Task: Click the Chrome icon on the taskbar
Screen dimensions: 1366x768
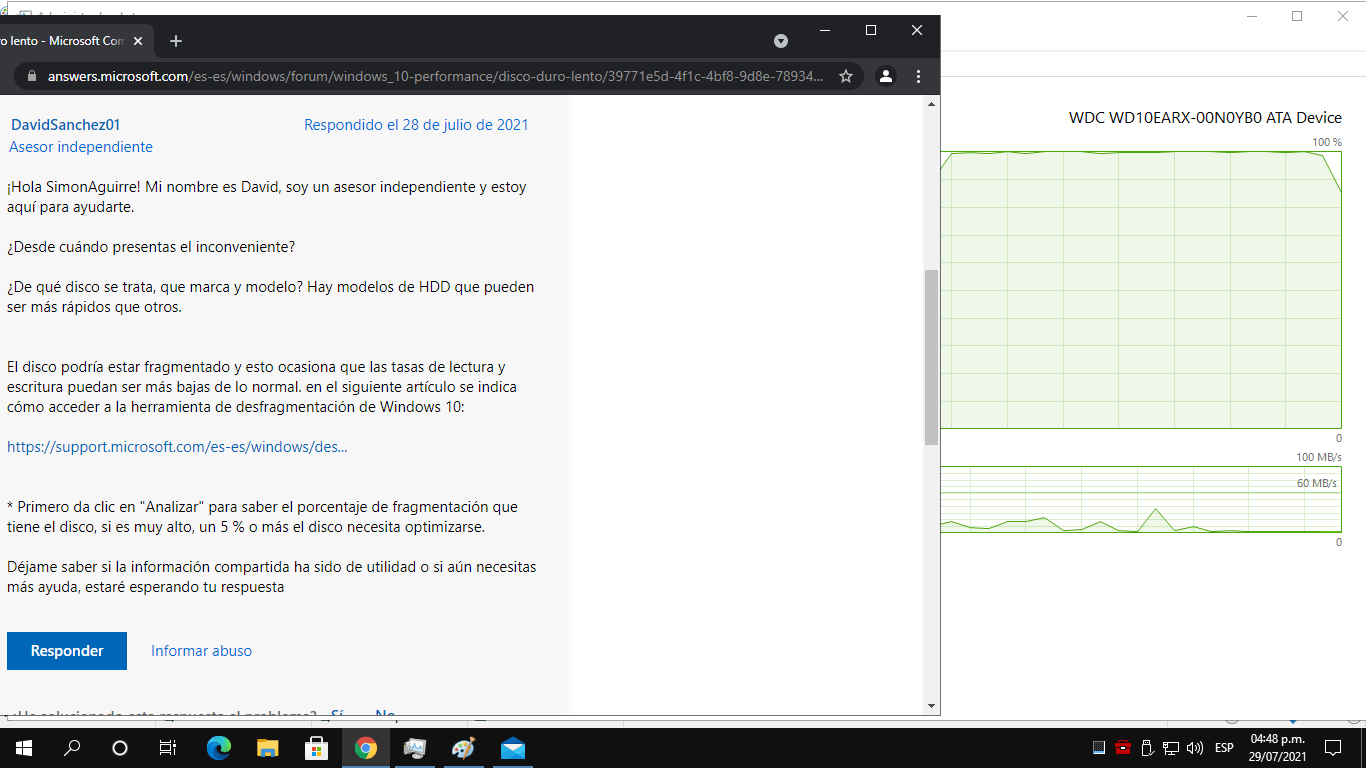Action: tap(365, 748)
